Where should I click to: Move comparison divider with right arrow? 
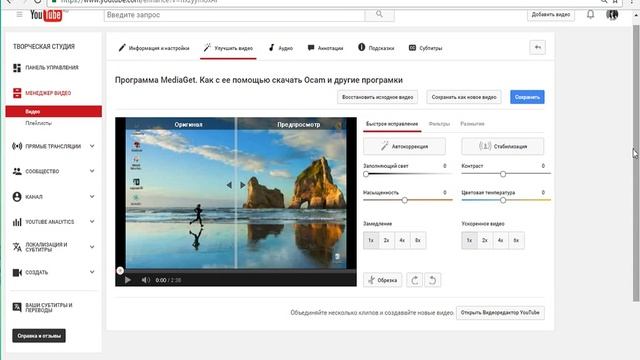pyautogui.click(x=242, y=185)
